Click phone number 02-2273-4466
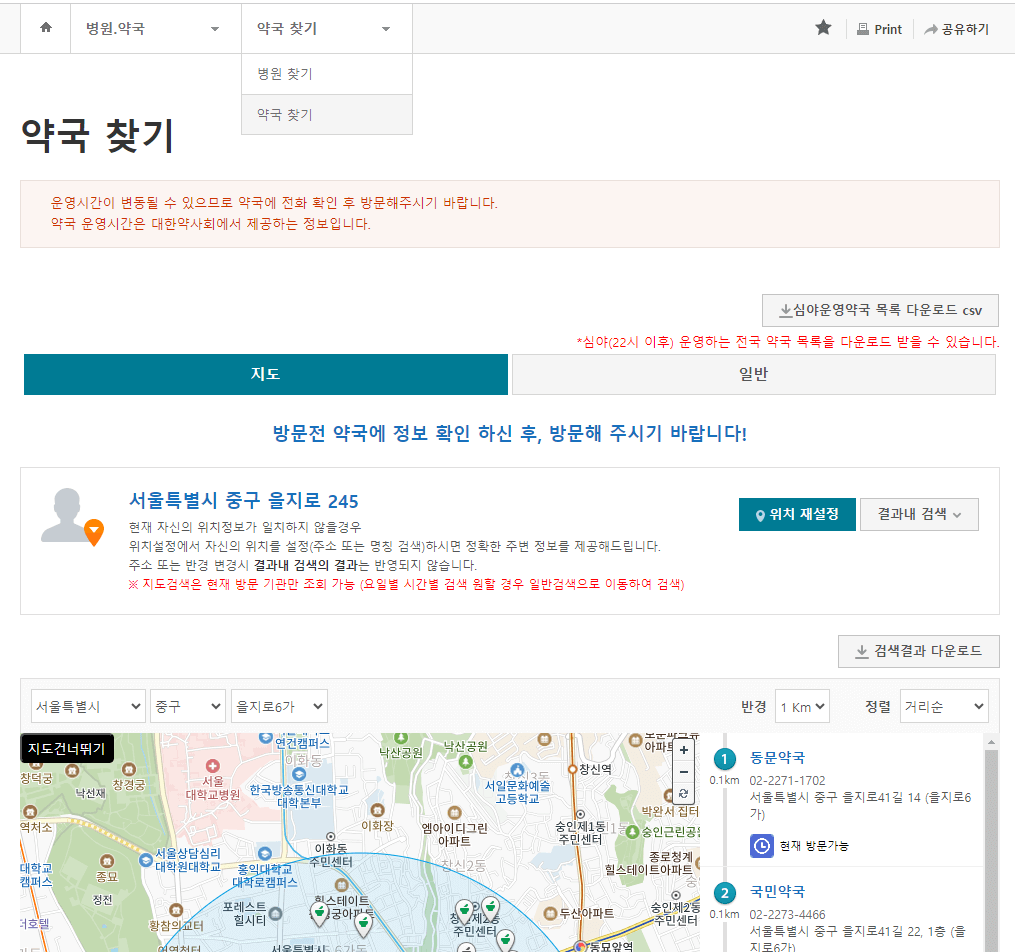The width and height of the screenshot is (1015, 952). (x=787, y=914)
